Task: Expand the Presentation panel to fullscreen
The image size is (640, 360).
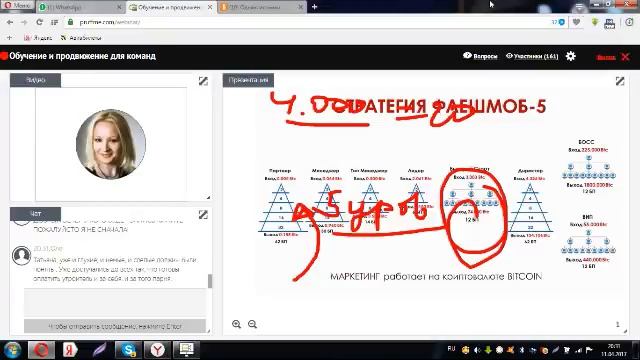Action: pyautogui.click(x=620, y=81)
